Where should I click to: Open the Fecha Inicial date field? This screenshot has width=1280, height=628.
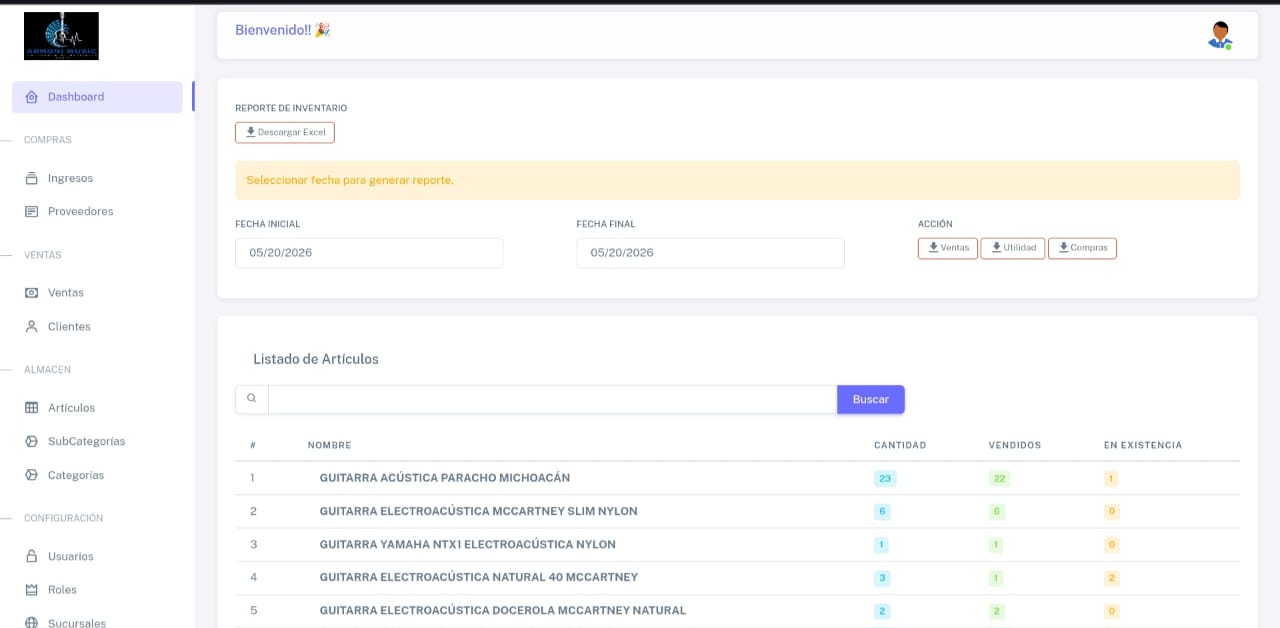tap(369, 253)
